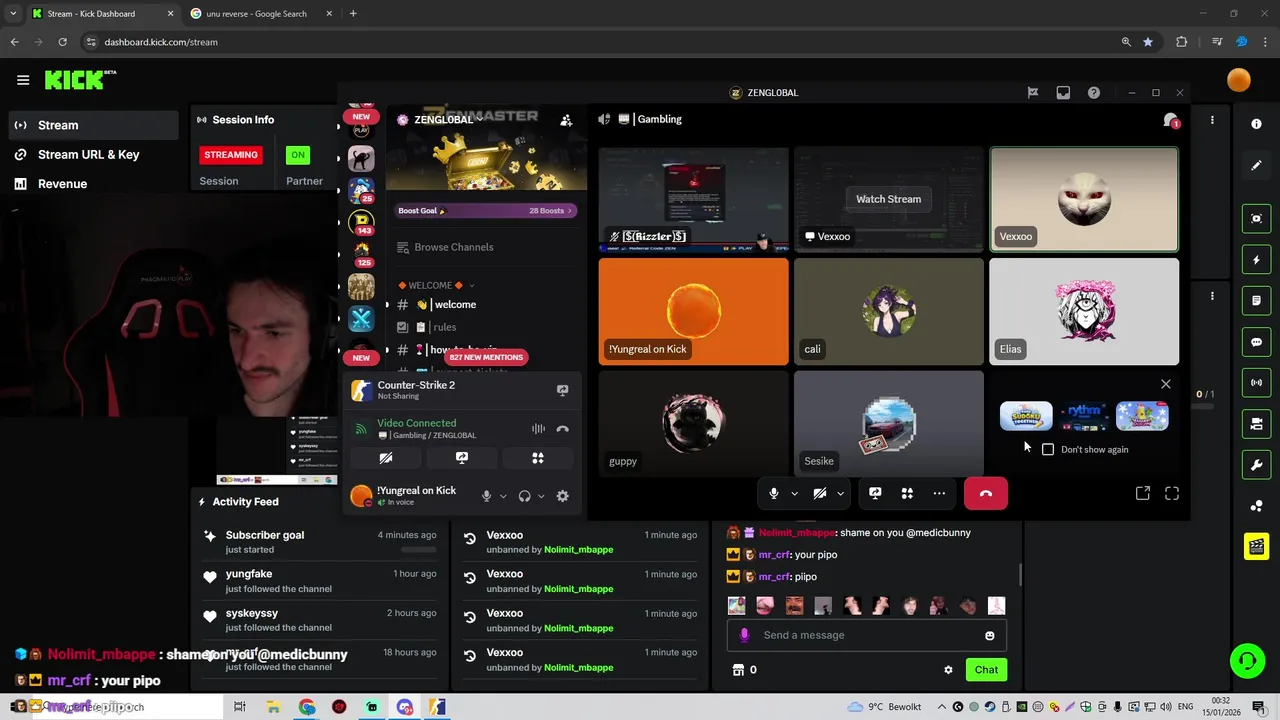This screenshot has width=1280, height=720.
Task: Pop out the call window
Action: [x=1142, y=493]
